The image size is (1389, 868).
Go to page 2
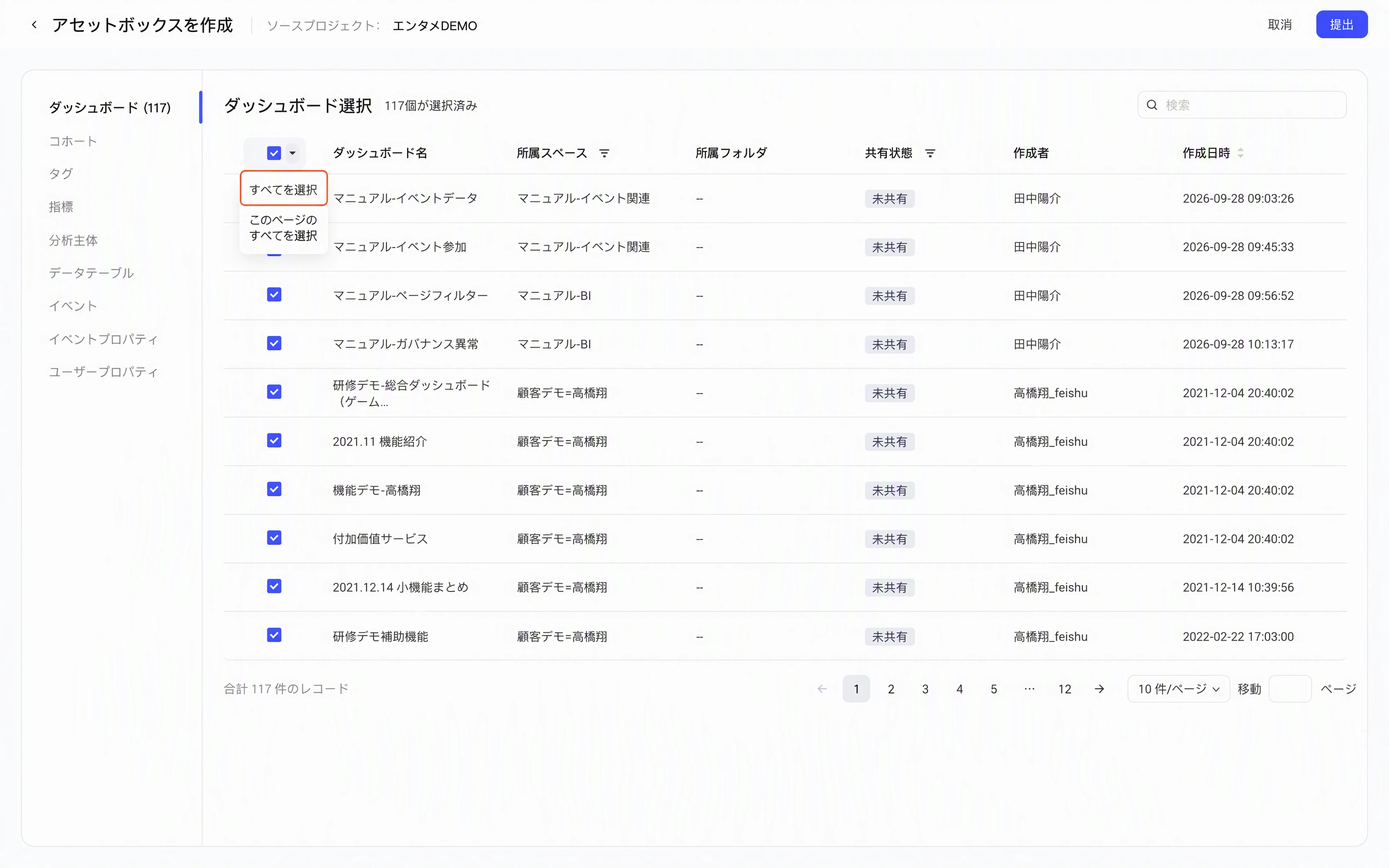[x=891, y=689]
